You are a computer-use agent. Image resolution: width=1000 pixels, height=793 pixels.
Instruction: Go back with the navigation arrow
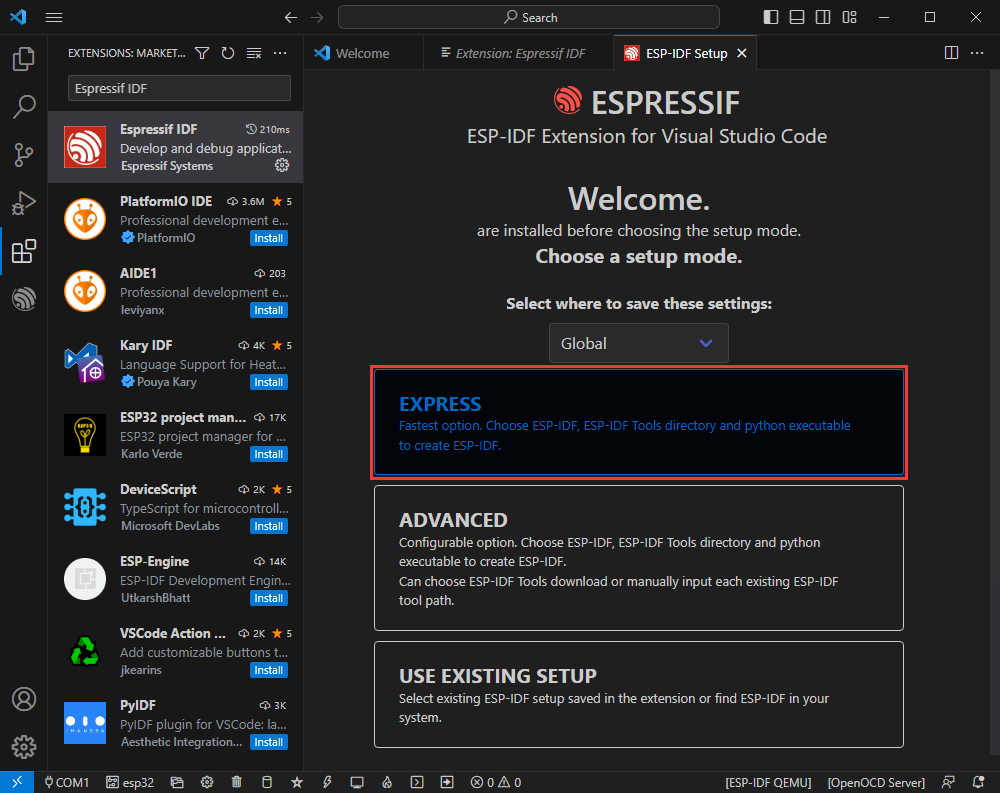click(x=291, y=17)
